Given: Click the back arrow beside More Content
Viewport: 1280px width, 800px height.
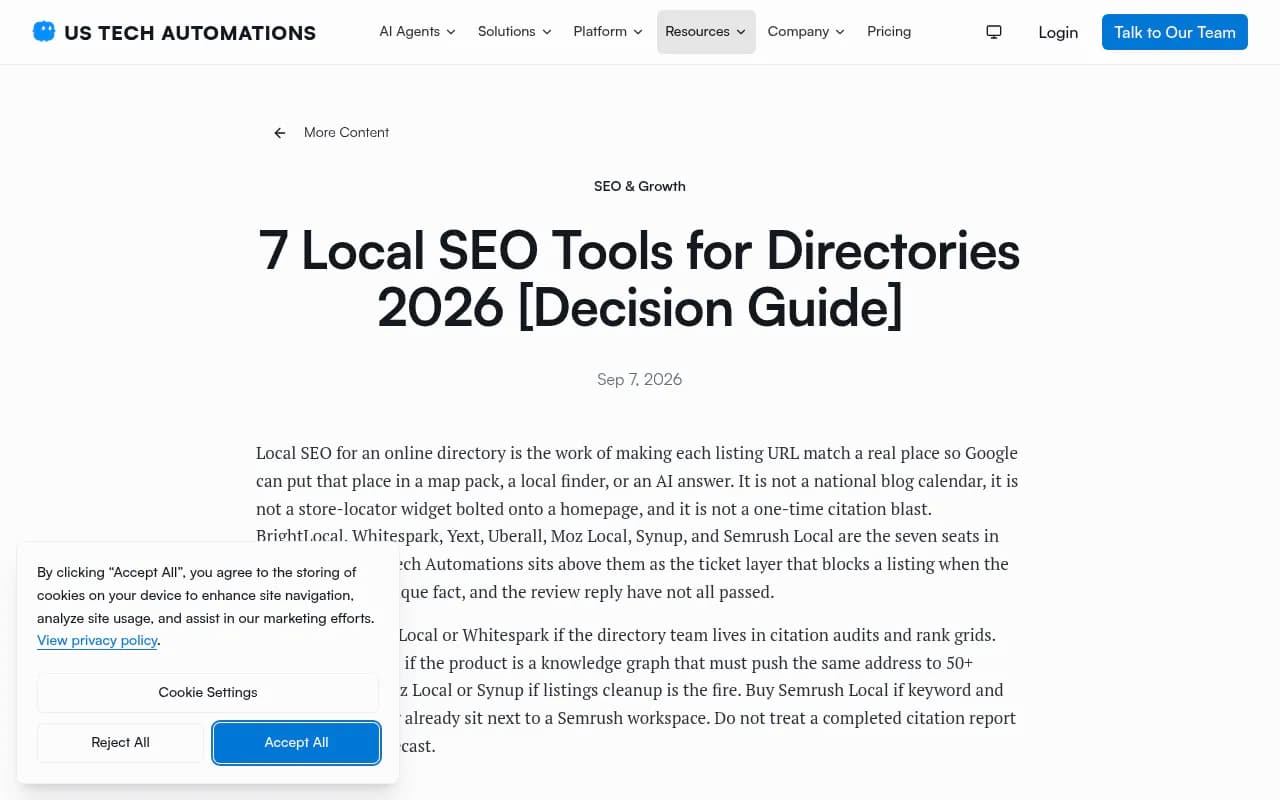Looking at the screenshot, I should [280, 133].
